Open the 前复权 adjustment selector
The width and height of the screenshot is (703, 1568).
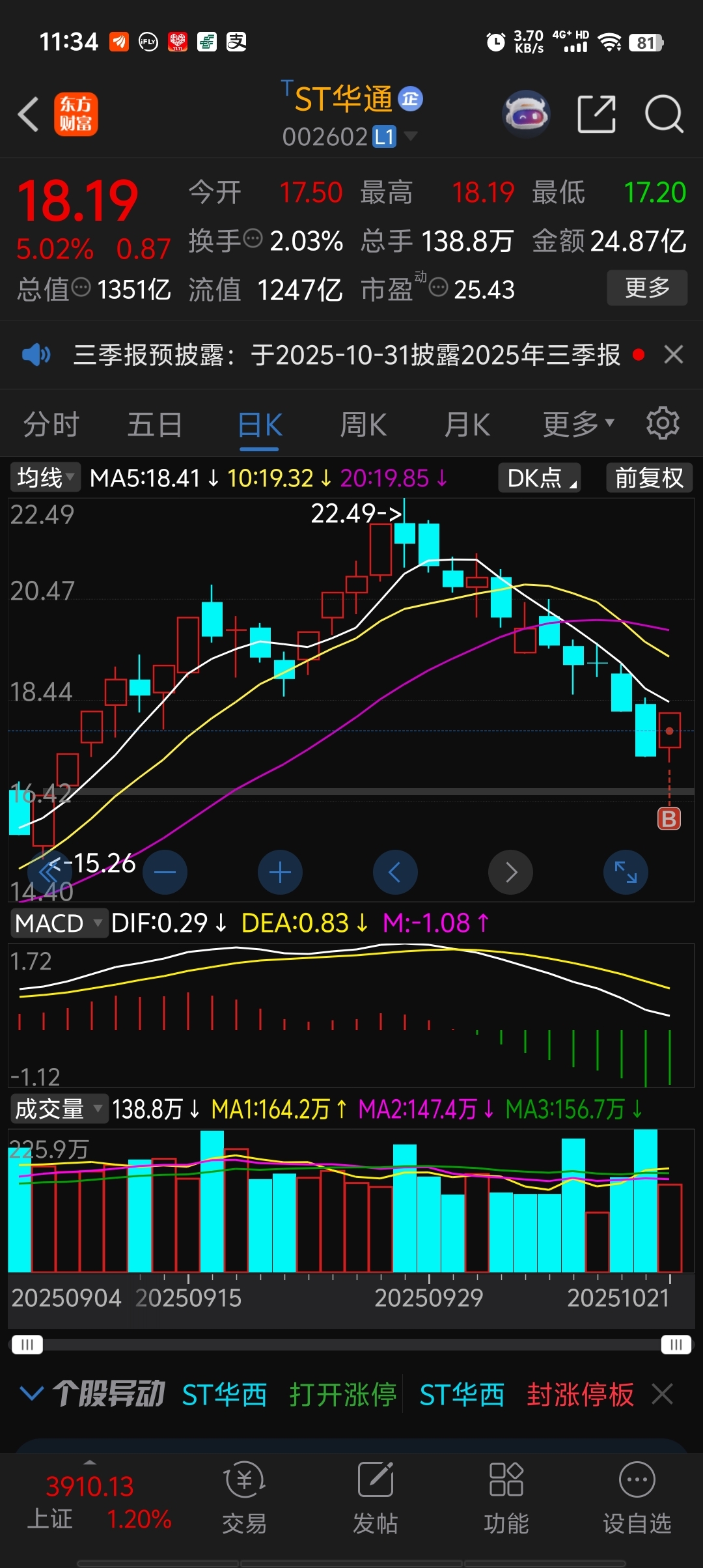pyautogui.click(x=650, y=478)
